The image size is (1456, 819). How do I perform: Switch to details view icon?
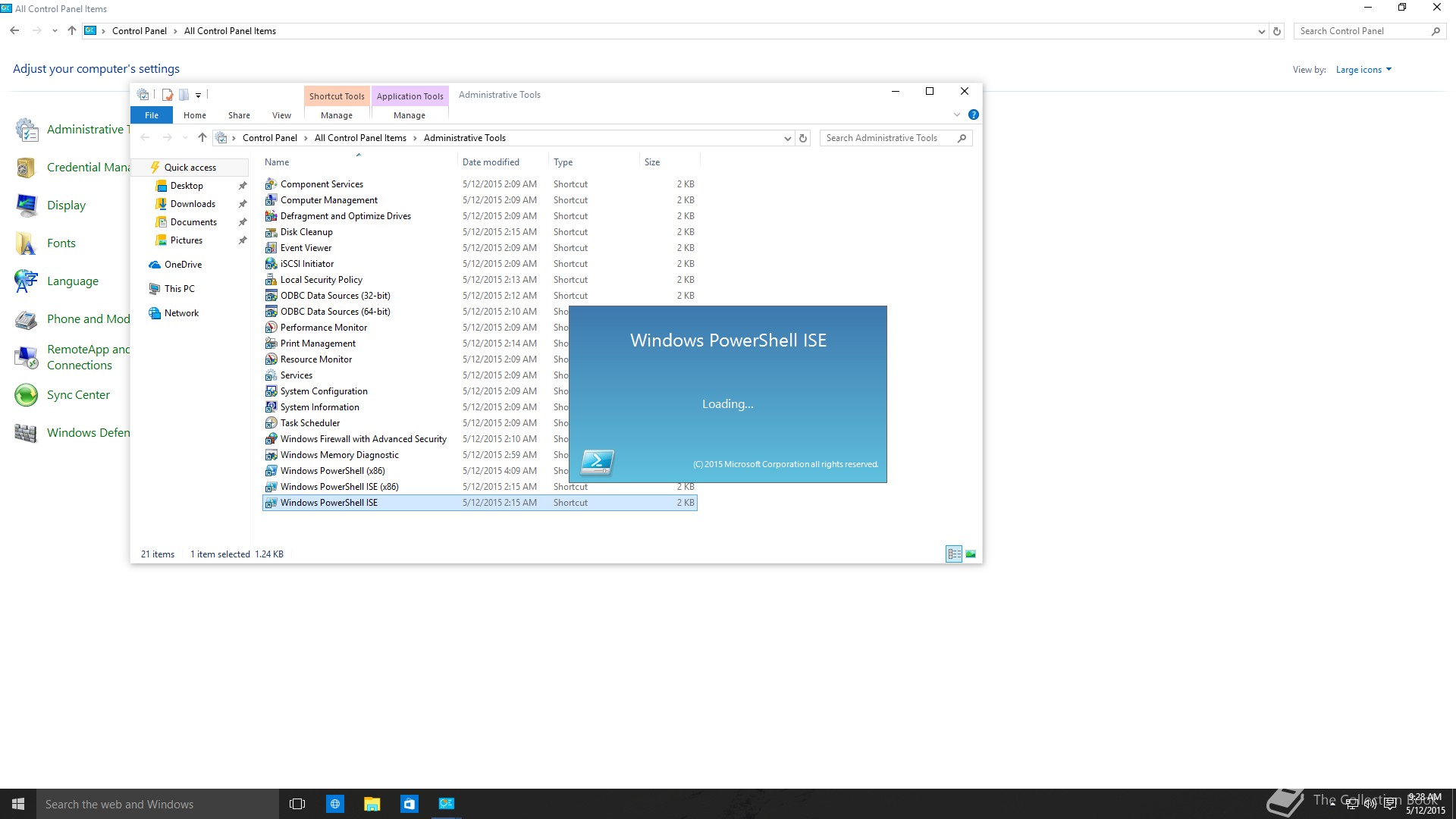[x=954, y=554]
